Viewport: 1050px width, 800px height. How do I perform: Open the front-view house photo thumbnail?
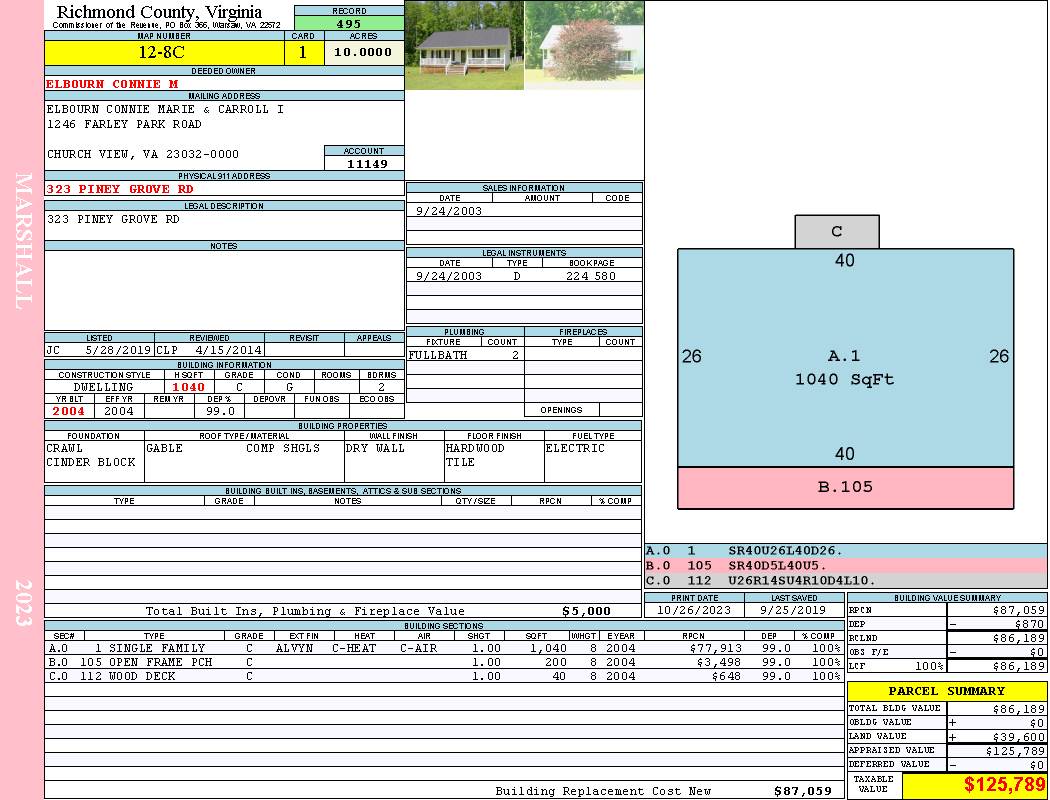(464, 45)
